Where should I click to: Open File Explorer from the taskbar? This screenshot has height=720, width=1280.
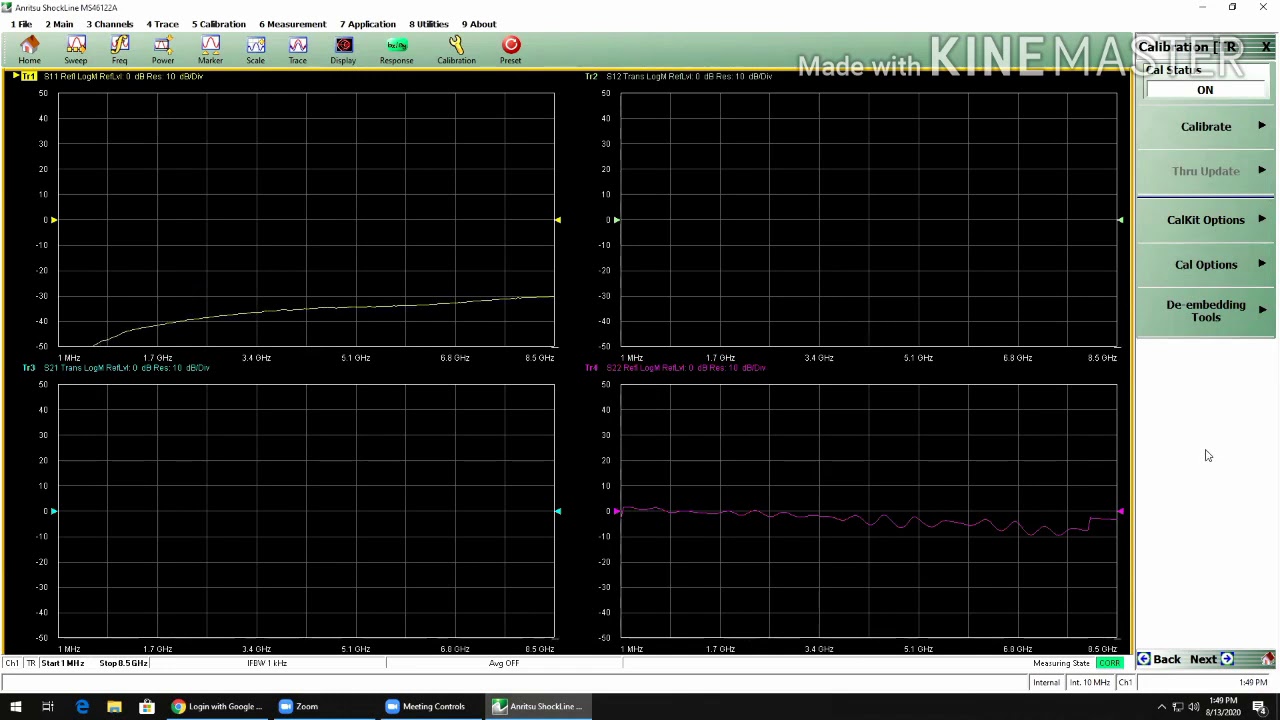point(114,707)
